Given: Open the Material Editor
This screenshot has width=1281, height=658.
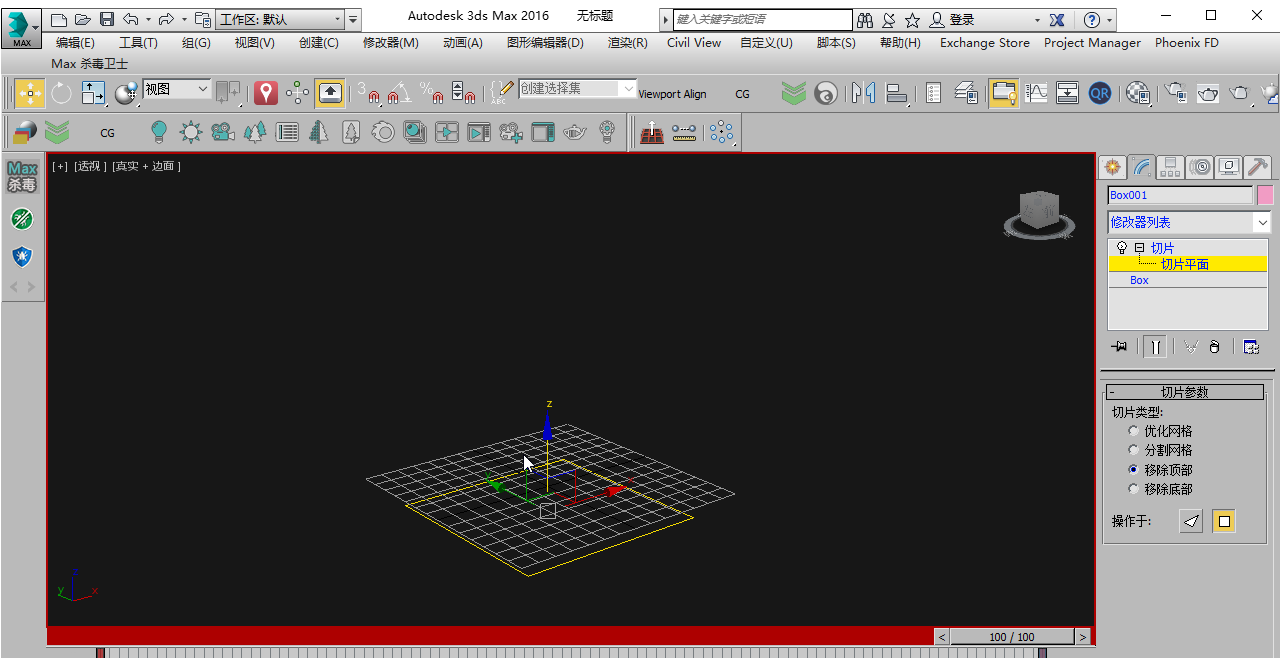Looking at the screenshot, I should 1138,93.
